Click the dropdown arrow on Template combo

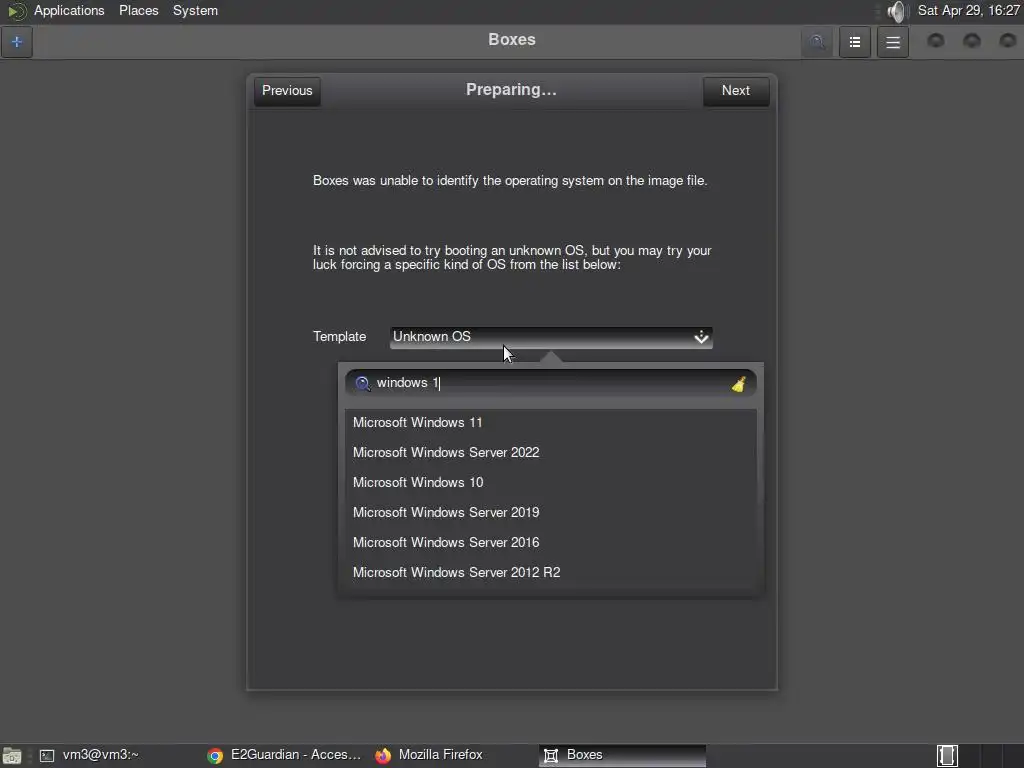point(701,337)
